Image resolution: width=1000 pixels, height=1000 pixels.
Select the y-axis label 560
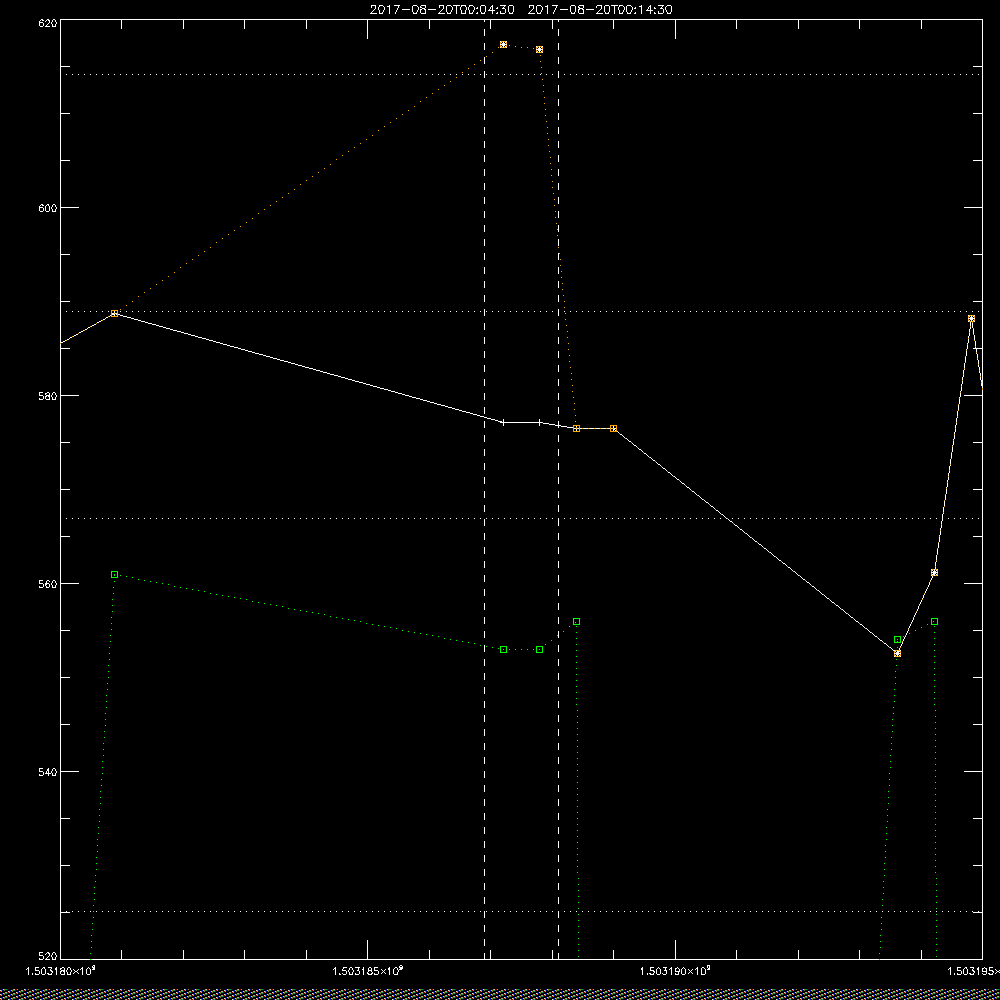click(48, 584)
